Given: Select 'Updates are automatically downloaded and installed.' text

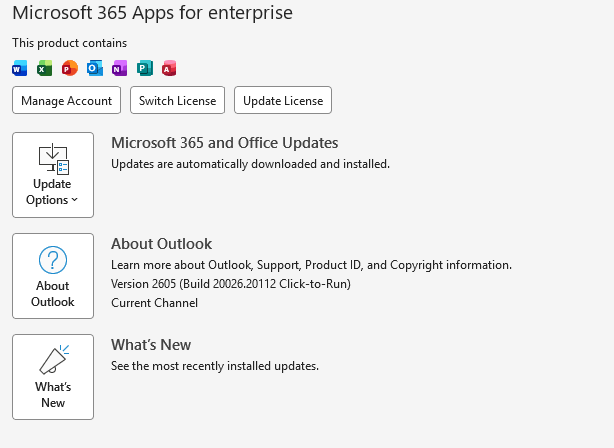Looking at the screenshot, I should pos(250,164).
